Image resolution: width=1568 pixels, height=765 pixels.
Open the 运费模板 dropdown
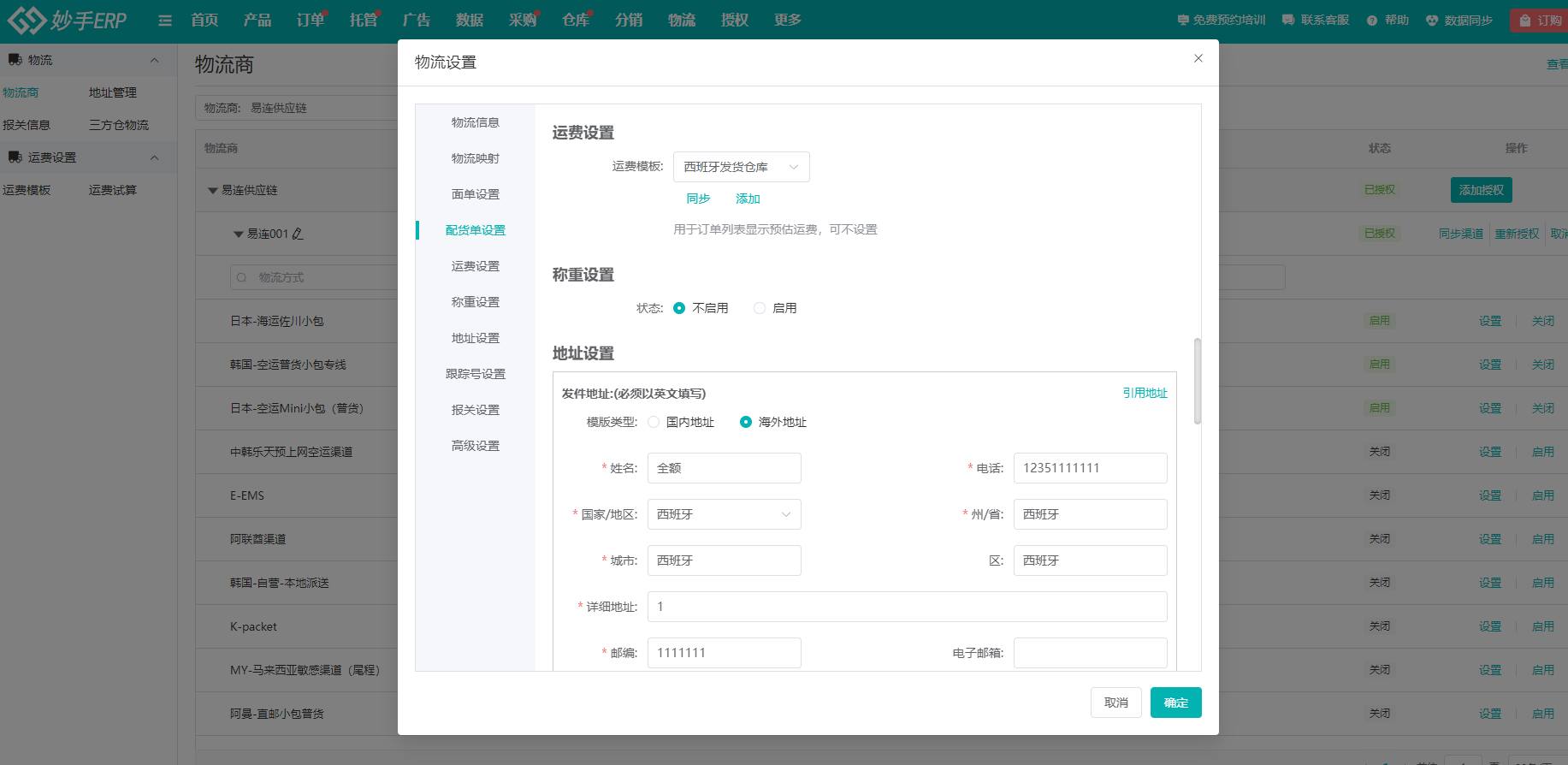click(742, 167)
